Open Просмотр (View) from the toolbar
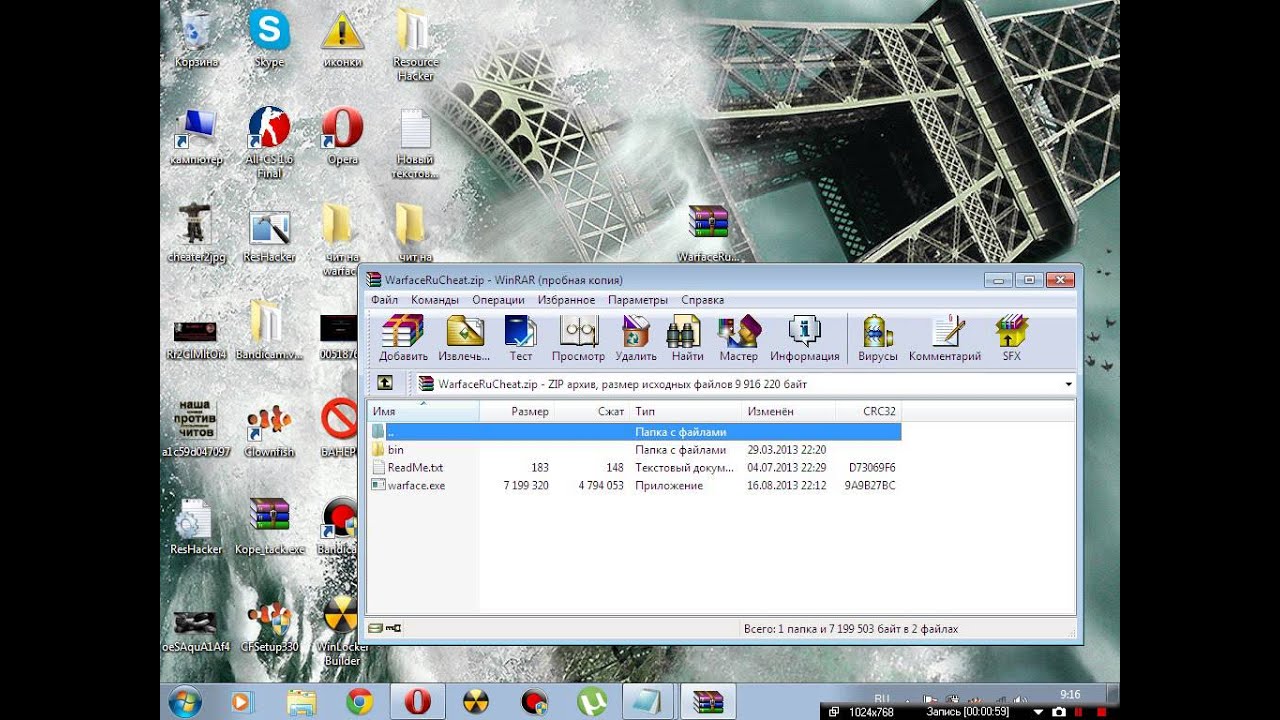The height and width of the screenshot is (720, 1280). (578, 338)
